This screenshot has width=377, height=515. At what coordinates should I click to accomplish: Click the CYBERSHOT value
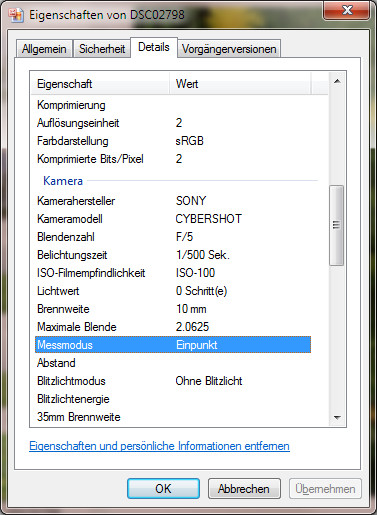click(209, 219)
